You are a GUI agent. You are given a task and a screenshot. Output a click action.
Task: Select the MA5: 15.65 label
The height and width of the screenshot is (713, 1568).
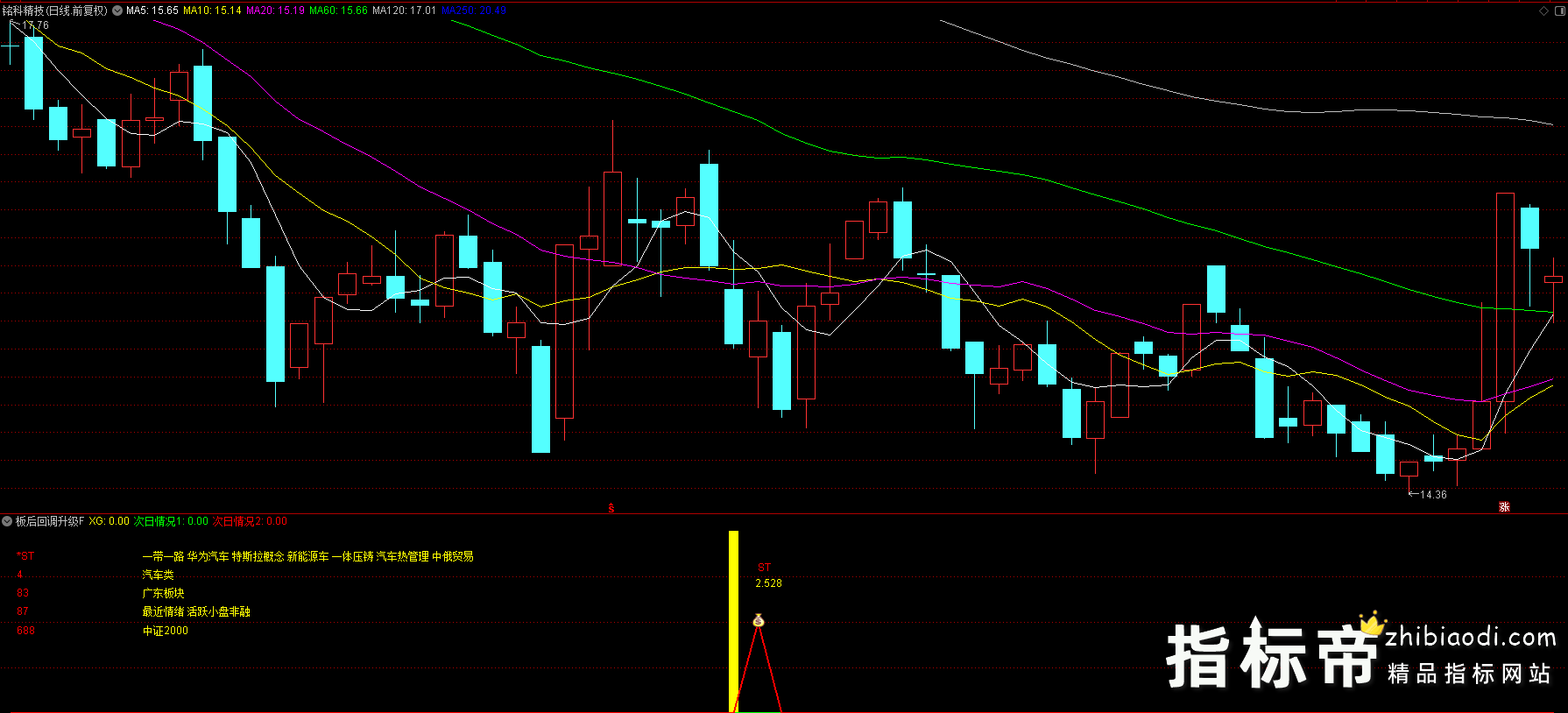pos(152,11)
